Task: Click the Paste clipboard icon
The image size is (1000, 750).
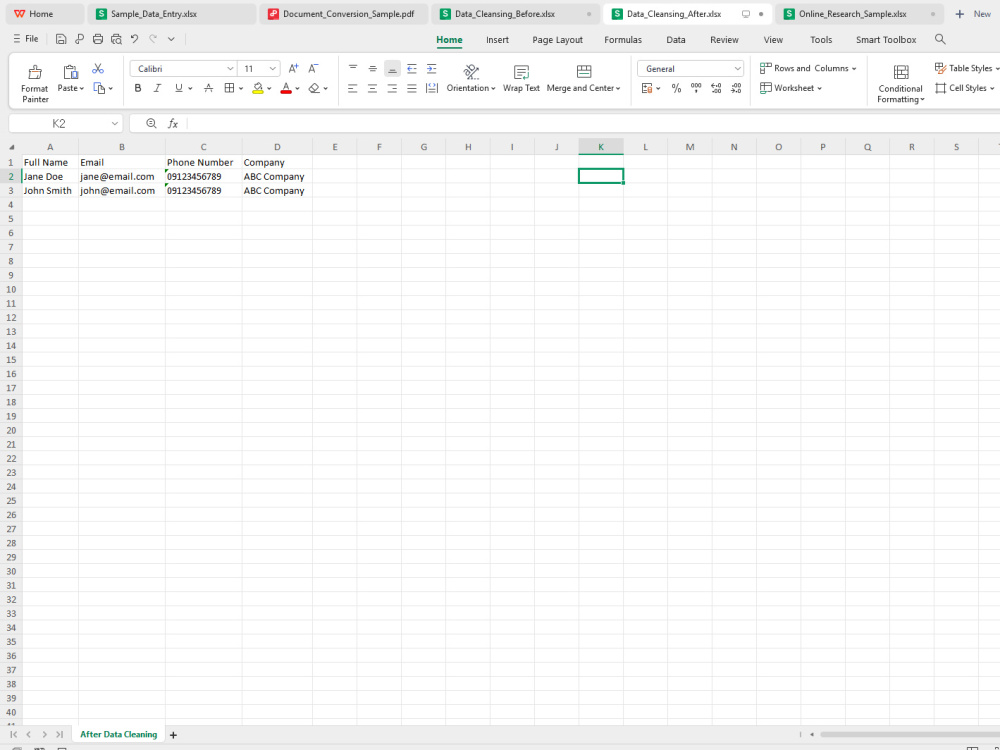Action: (70, 71)
